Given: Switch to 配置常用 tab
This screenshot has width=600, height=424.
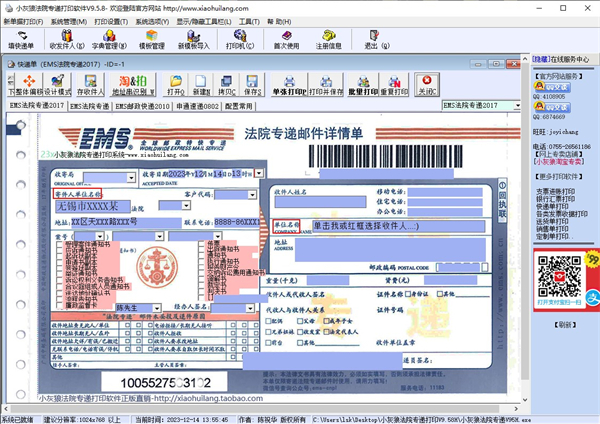Looking at the screenshot, I should tap(238, 106).
